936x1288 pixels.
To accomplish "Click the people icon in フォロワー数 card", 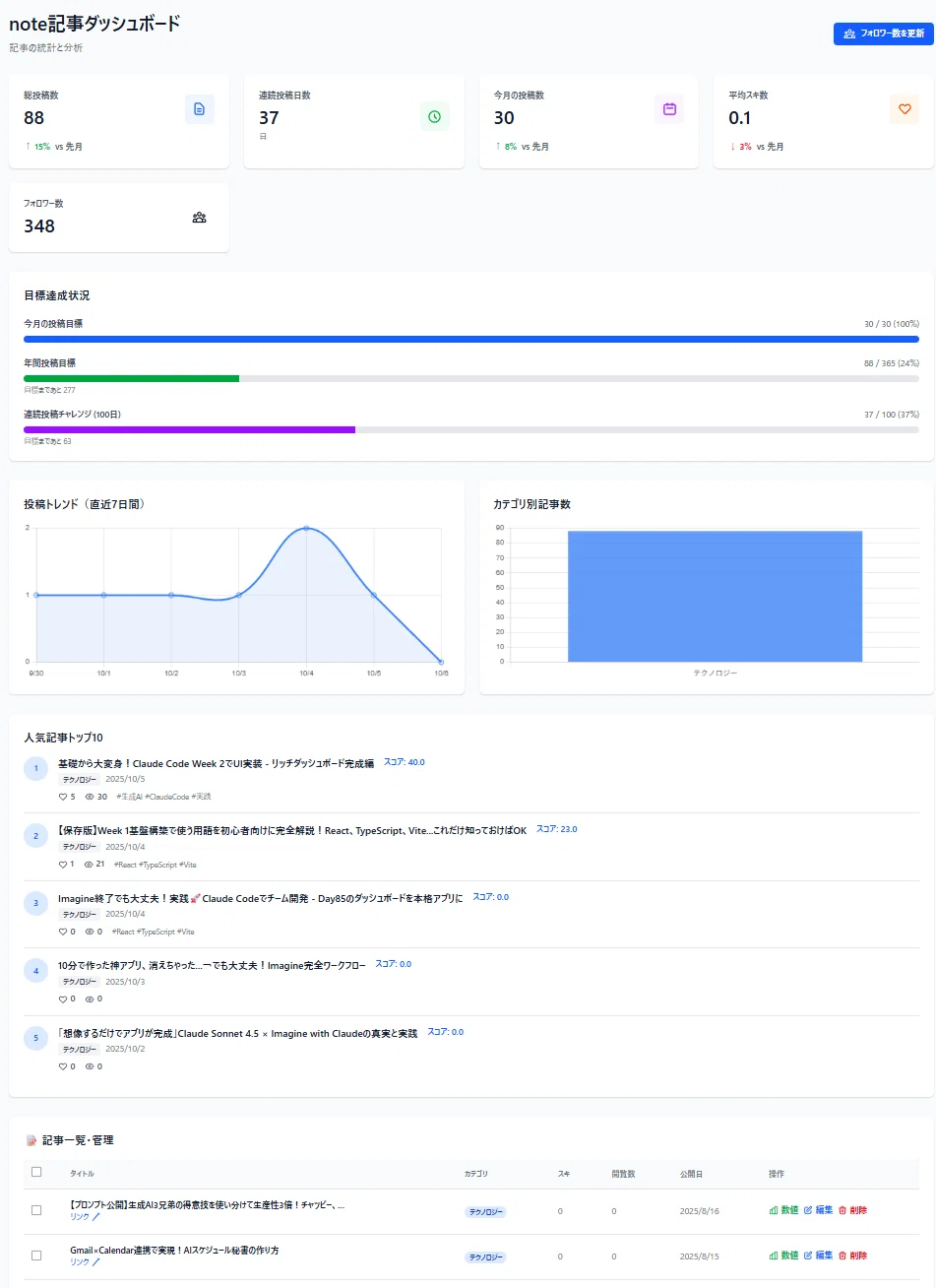I will (200, 218).
